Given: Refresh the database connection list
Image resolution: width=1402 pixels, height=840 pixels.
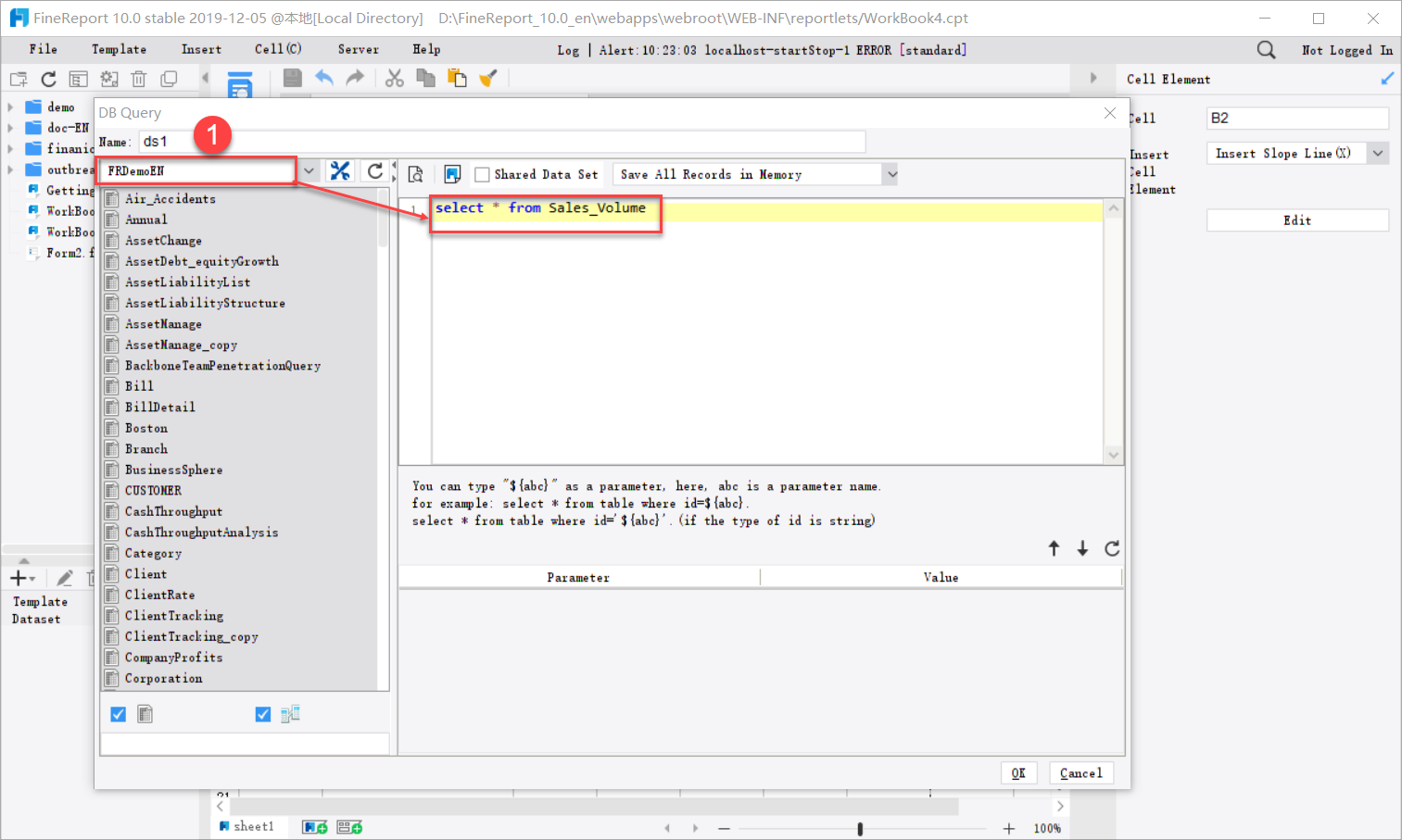Looking at the screenshot, I should point(375,170).
